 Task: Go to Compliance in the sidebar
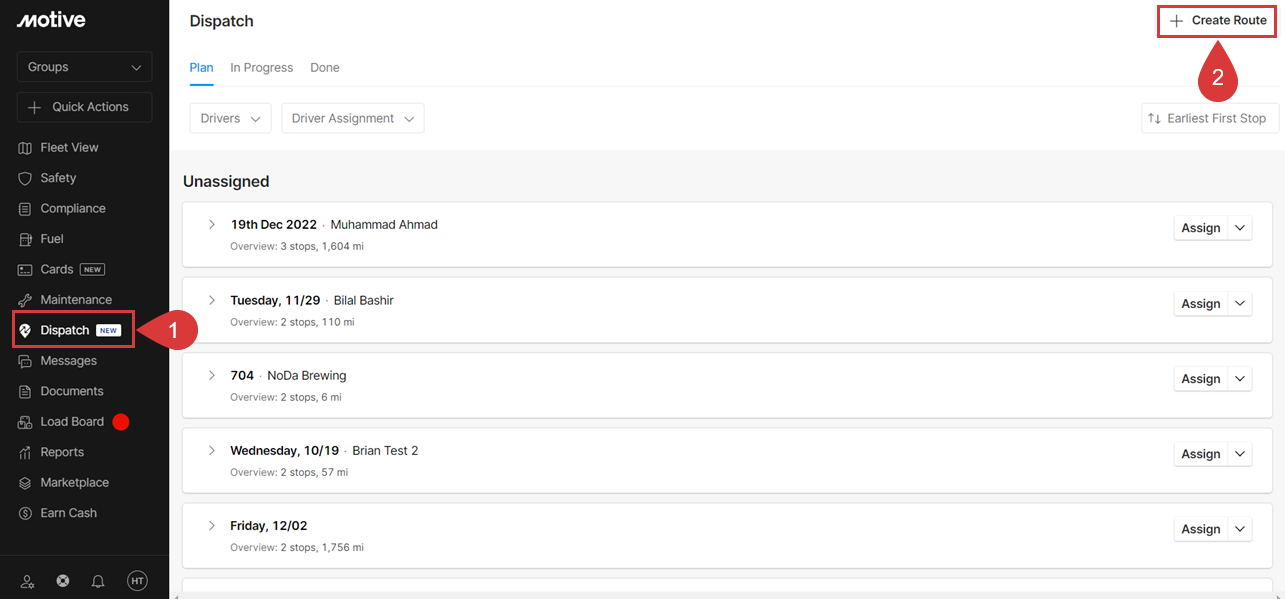coord(62,208)
